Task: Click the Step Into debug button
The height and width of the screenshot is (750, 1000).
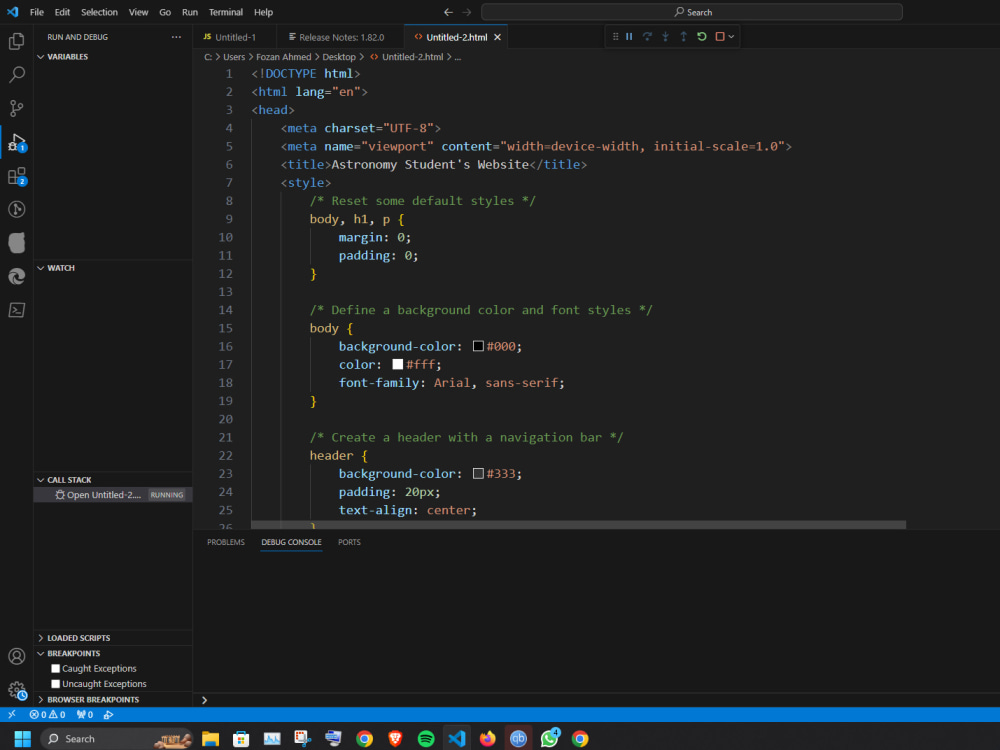Action: tap(665, 36)
